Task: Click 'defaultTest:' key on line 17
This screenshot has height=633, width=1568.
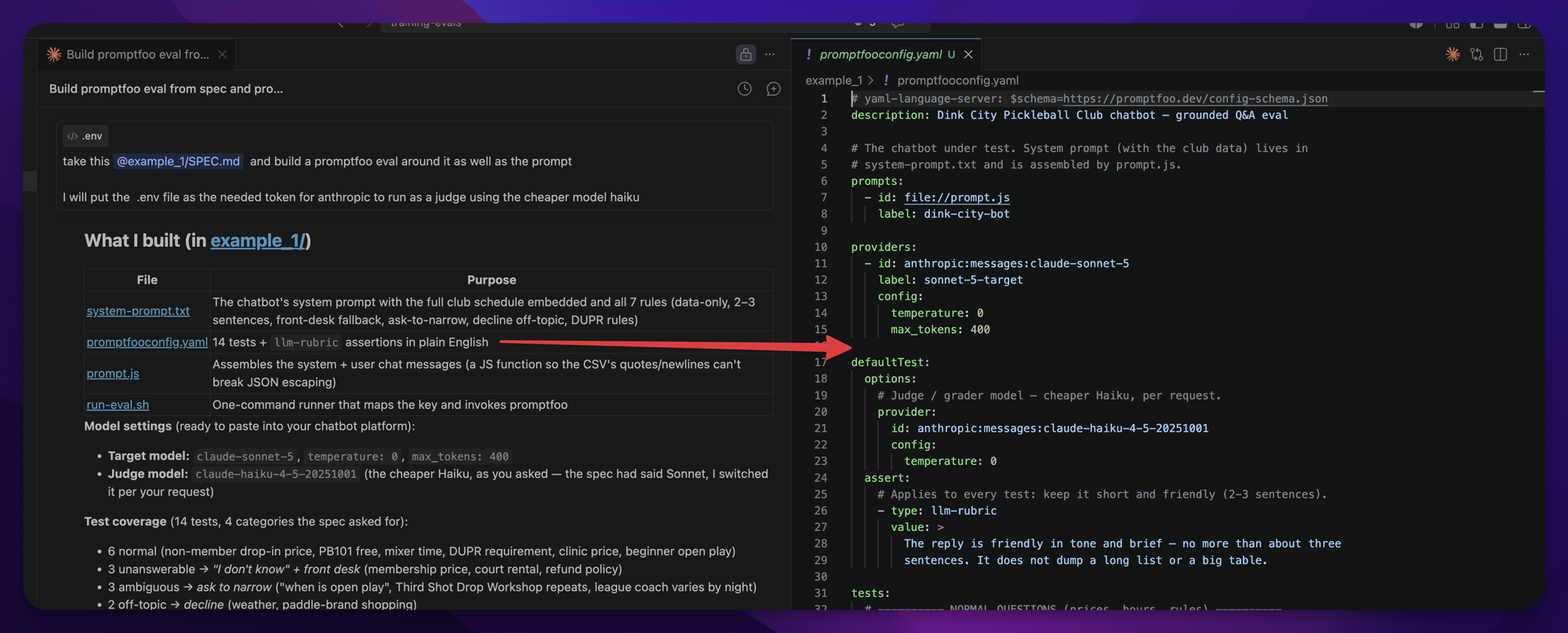Action: tap(891, 362)
